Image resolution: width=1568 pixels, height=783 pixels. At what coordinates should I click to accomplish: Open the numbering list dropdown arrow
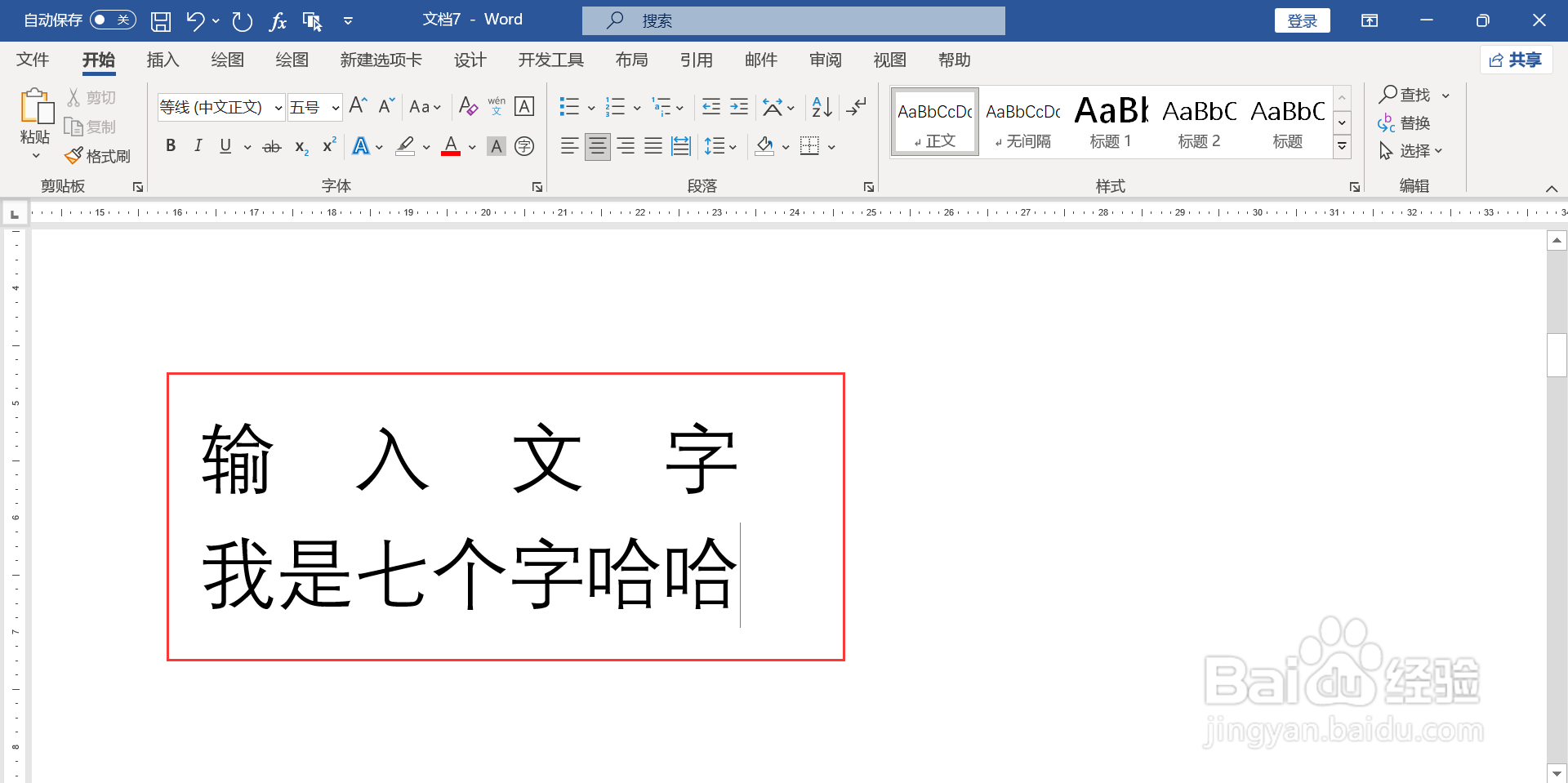[637, 108]
